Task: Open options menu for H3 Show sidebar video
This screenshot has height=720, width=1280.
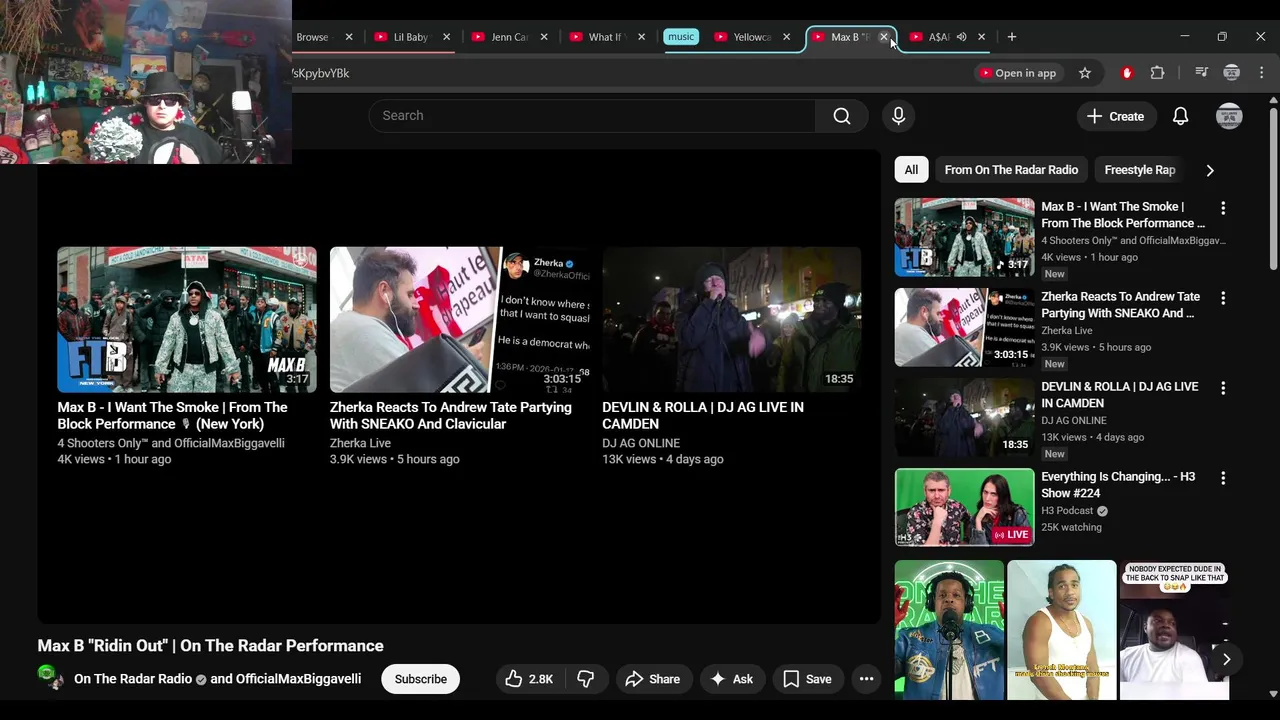Action: point(1222,478)
